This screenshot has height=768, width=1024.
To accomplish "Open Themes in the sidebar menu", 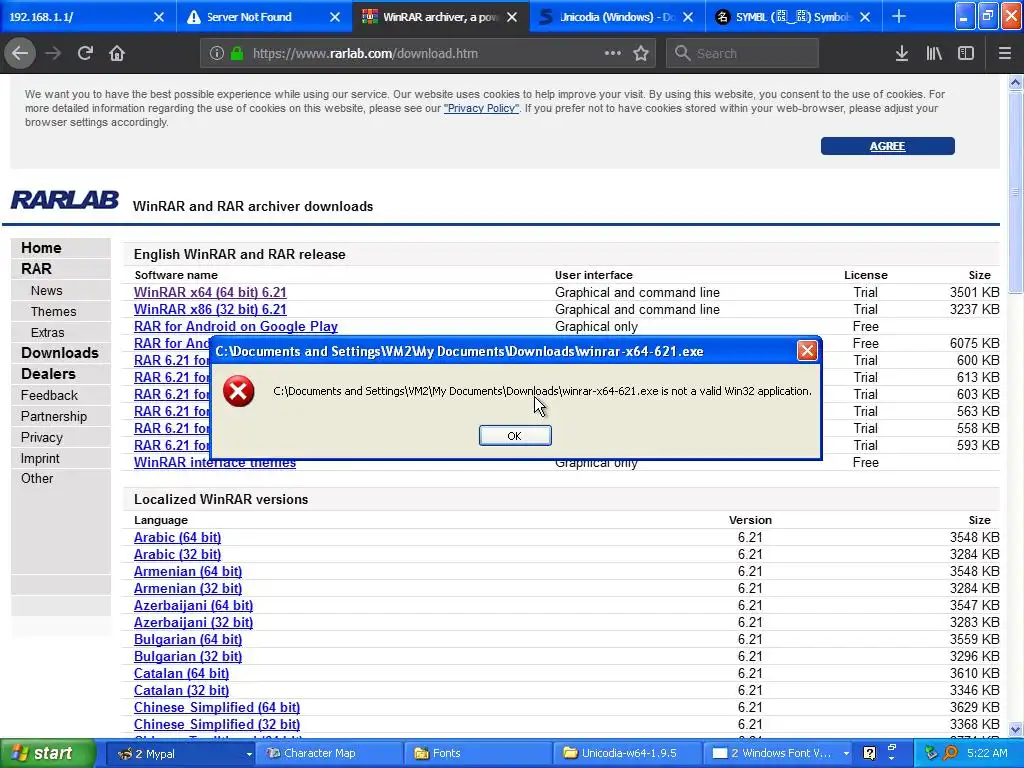I will click(54, 312).
